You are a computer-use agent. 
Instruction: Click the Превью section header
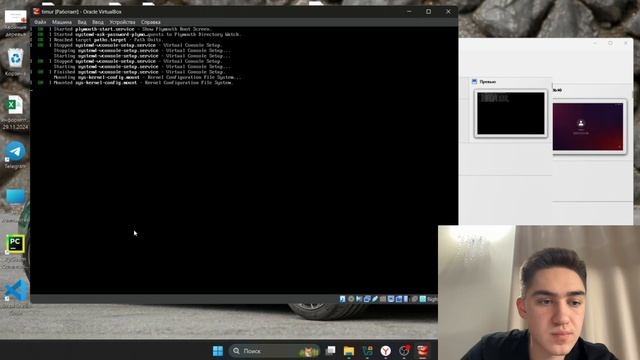click(484, 82)
